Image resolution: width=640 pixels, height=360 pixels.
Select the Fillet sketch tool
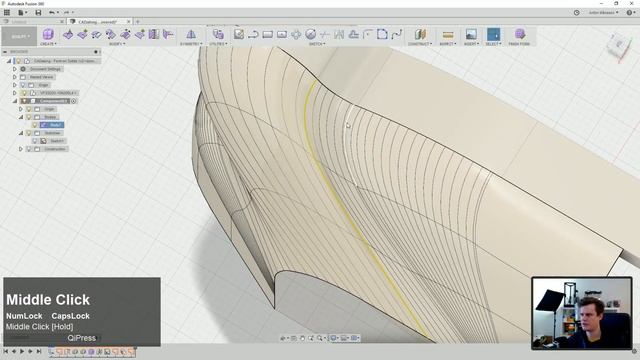368,34
